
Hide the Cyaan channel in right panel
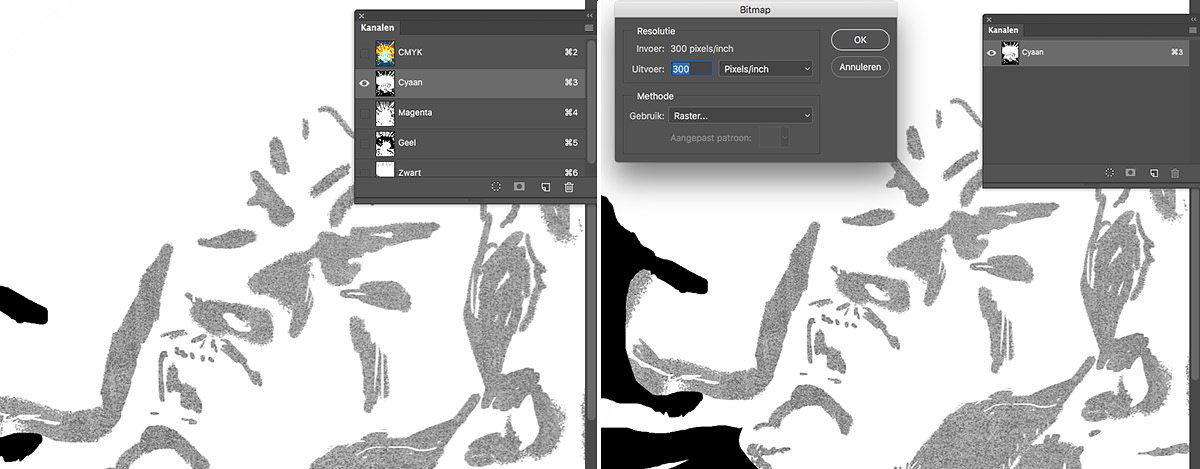(x=992, y=52)
